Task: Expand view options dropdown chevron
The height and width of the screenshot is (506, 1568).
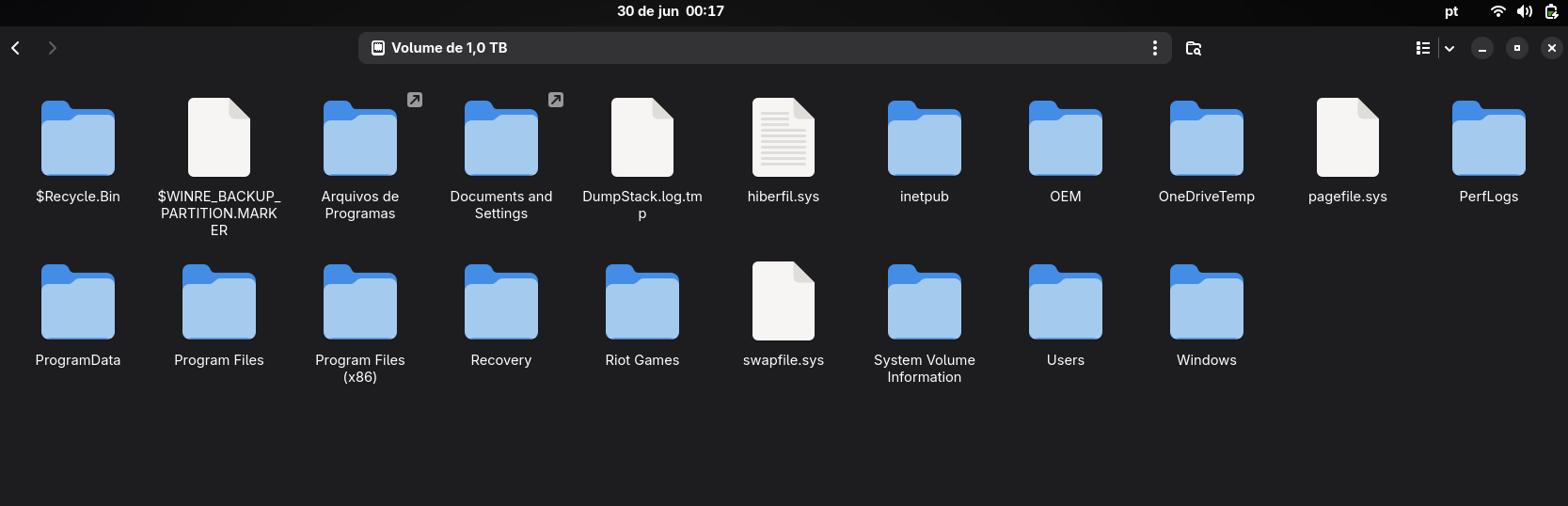Action: 1449,48
